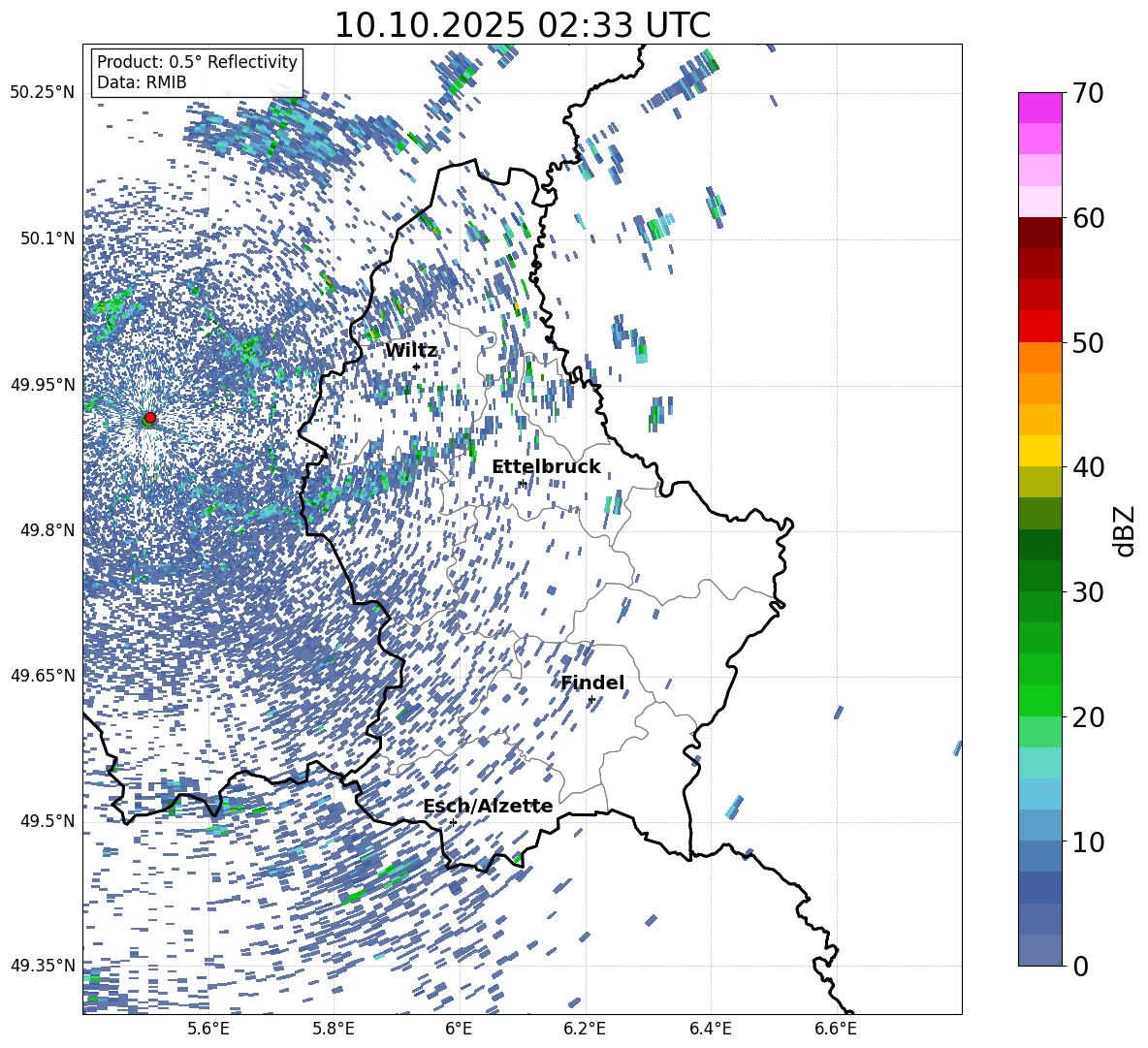Screen dimensions: 1148x1048
Task: Click the 60 value on the colorbar
Action: coord(1088,218)
